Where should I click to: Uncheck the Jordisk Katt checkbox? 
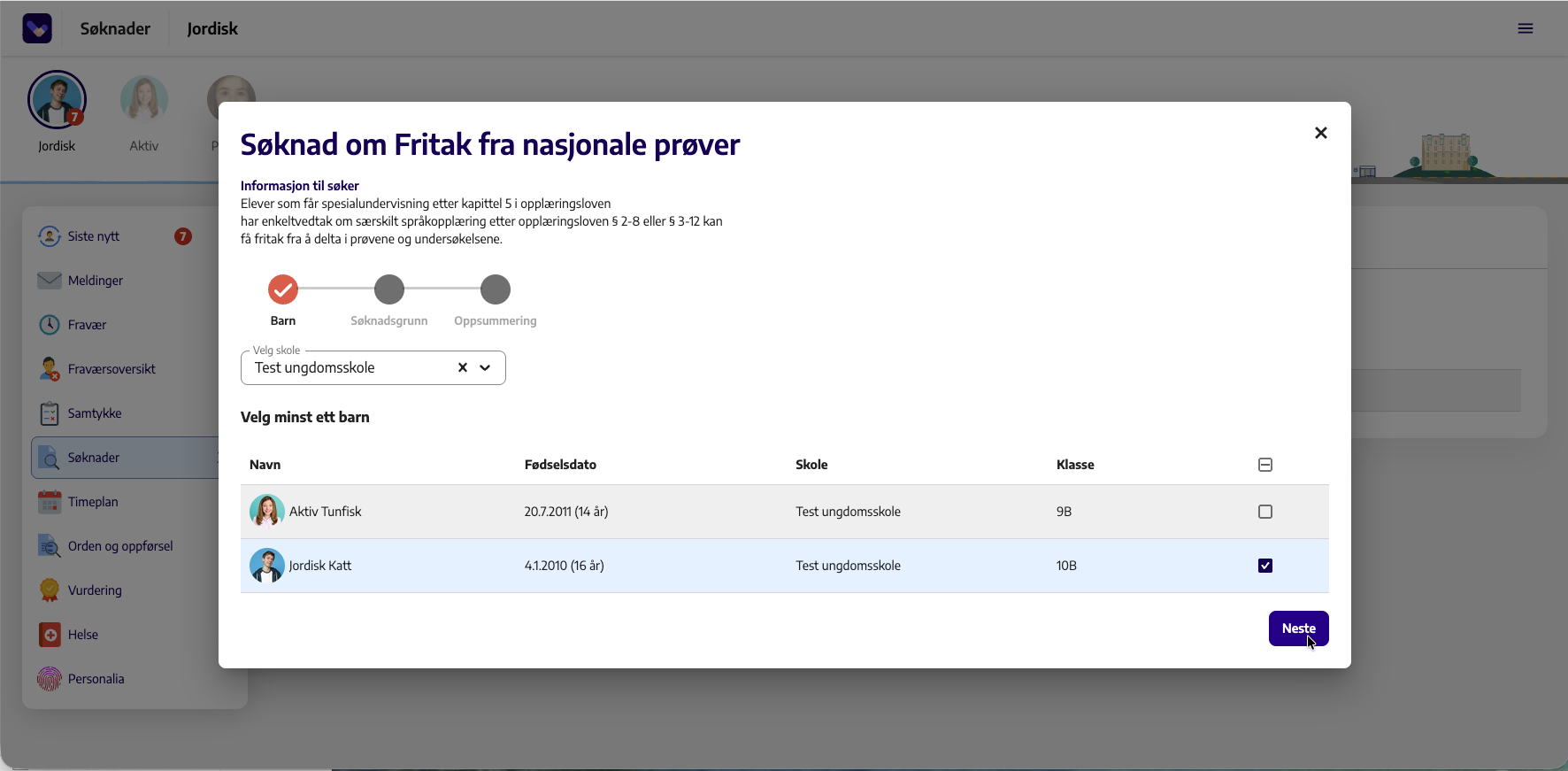tap(1265, 566)
